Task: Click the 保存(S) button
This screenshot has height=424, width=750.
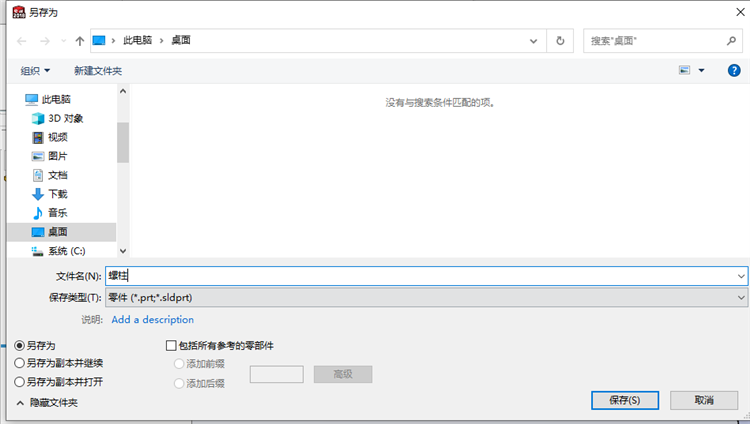Action: click(x=625, y=400)
